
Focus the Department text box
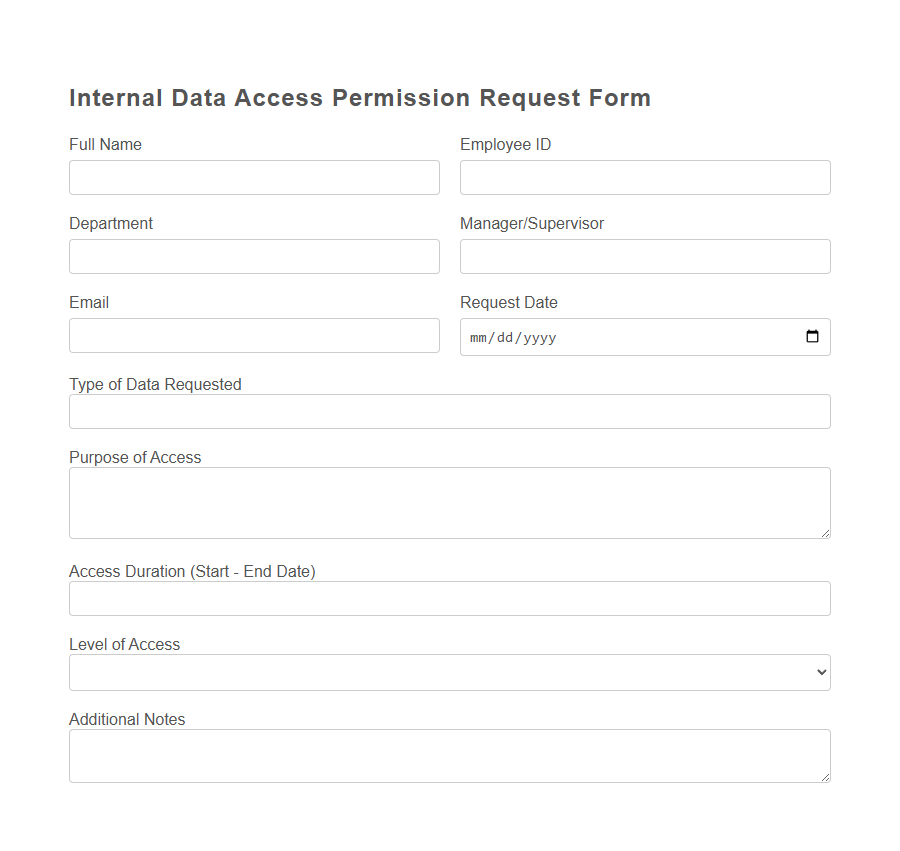pos(254,256)
